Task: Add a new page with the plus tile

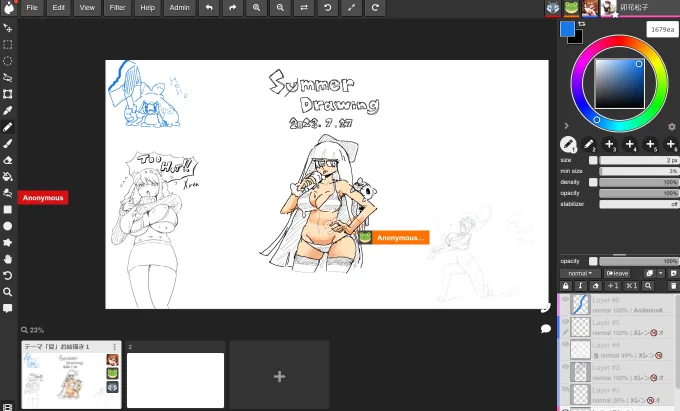Action: 279,375
